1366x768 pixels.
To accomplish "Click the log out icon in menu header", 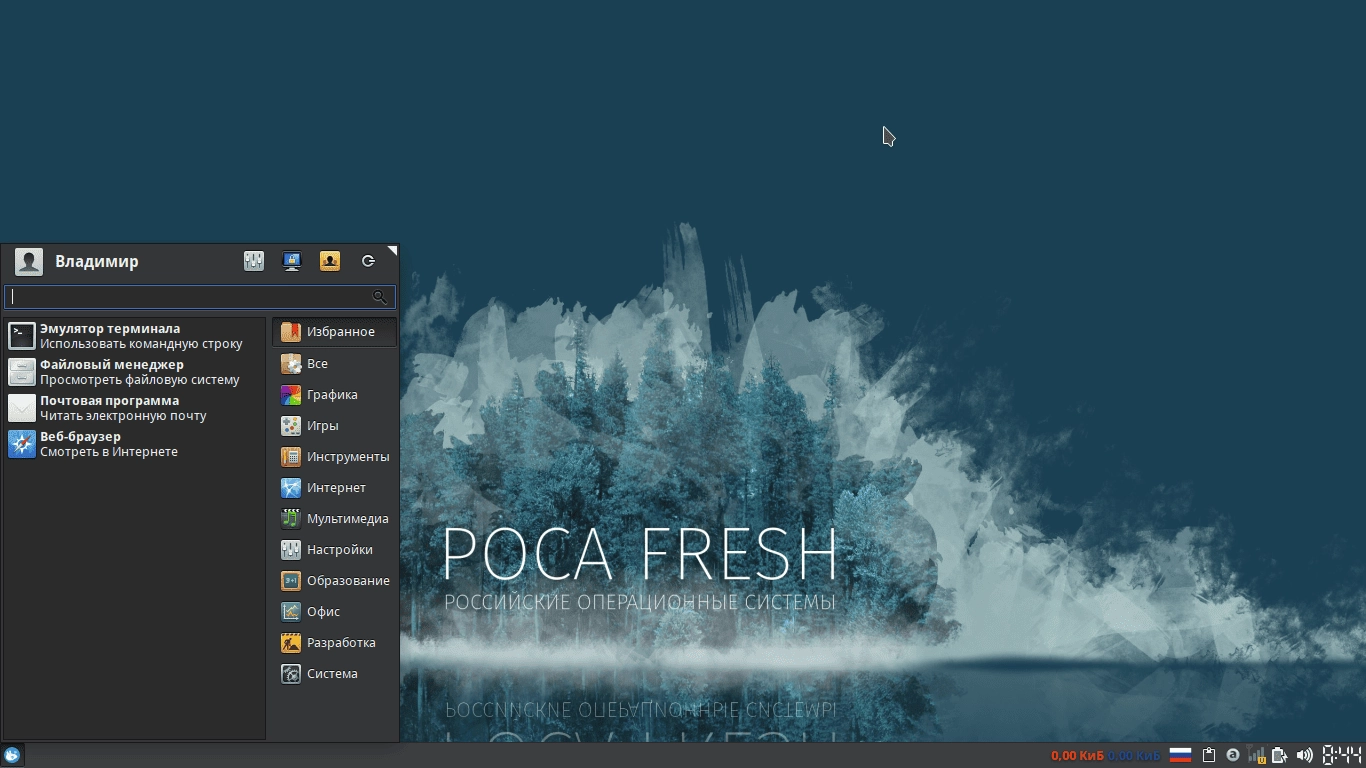I will (368, 261).
